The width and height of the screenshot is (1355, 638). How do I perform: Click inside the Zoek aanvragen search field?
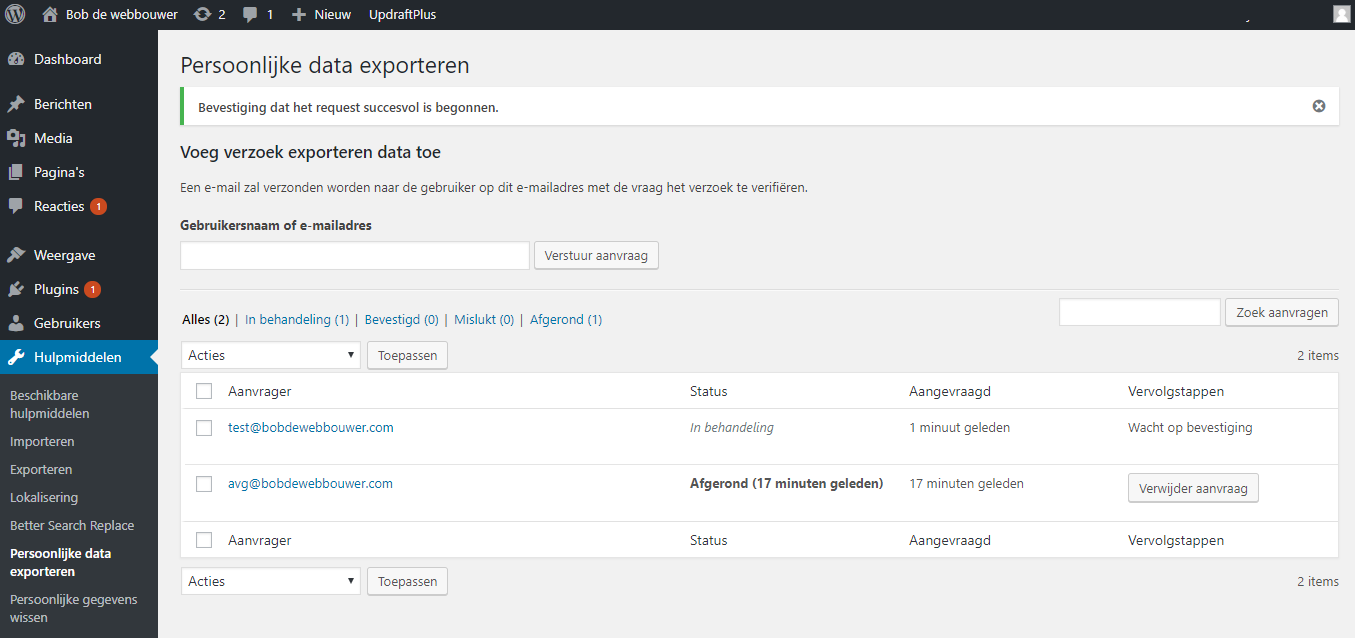(x=1139, y=312)
